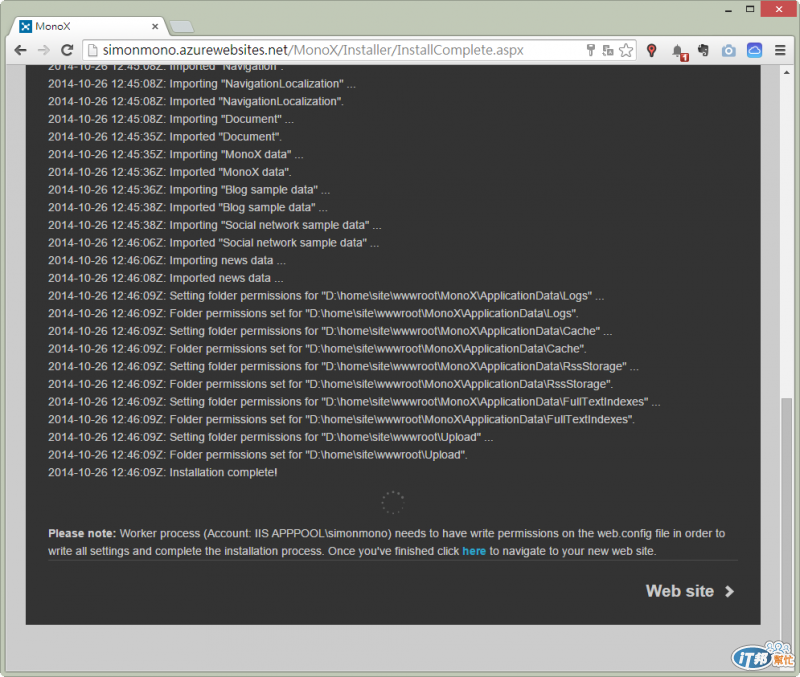The height and width of the screenshot is (677, 800).
Task: Click 'Installation complete!' log line
Action: tap(163, 472)
